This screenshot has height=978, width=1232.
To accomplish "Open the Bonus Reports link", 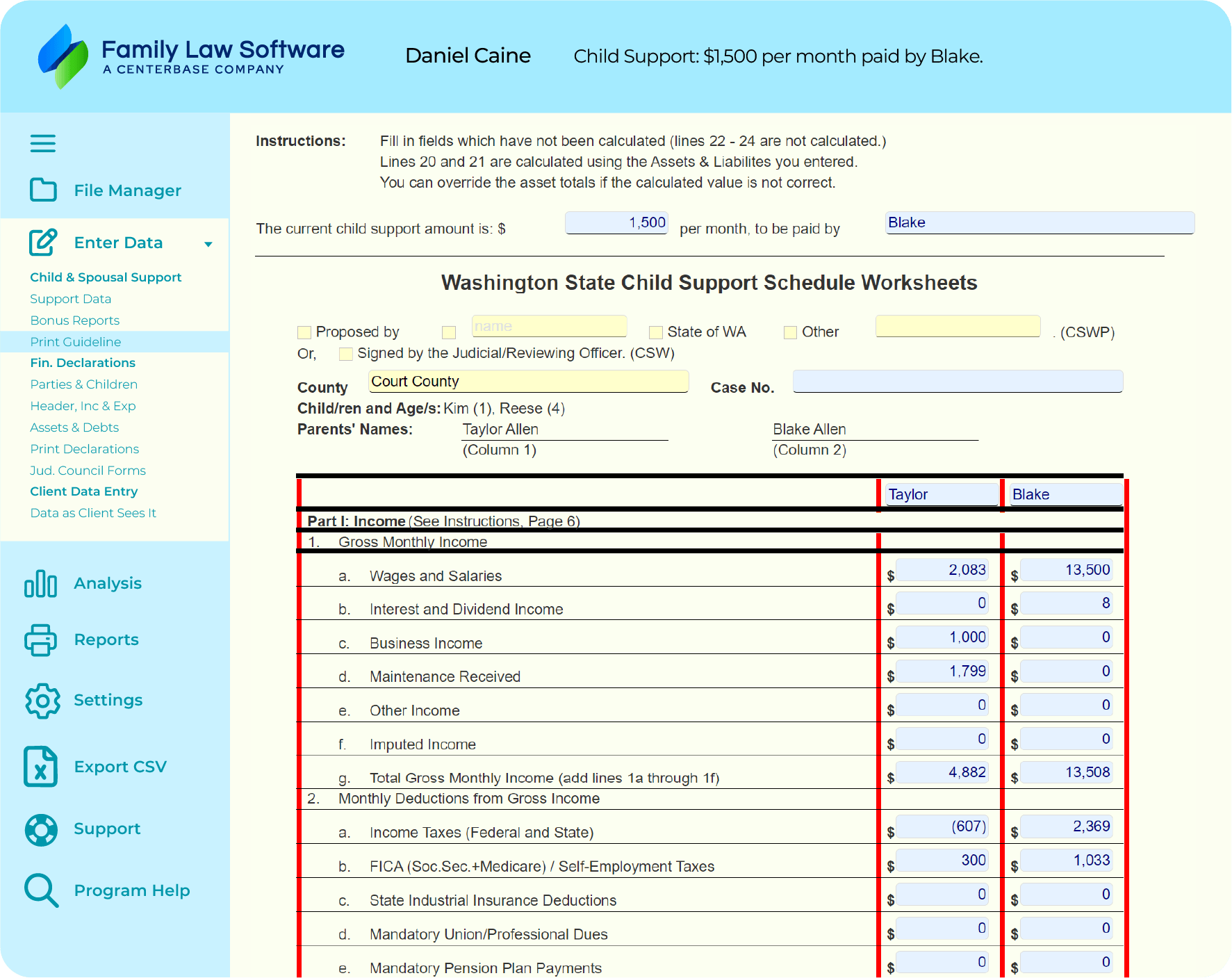I will click(x=74, y=320).
